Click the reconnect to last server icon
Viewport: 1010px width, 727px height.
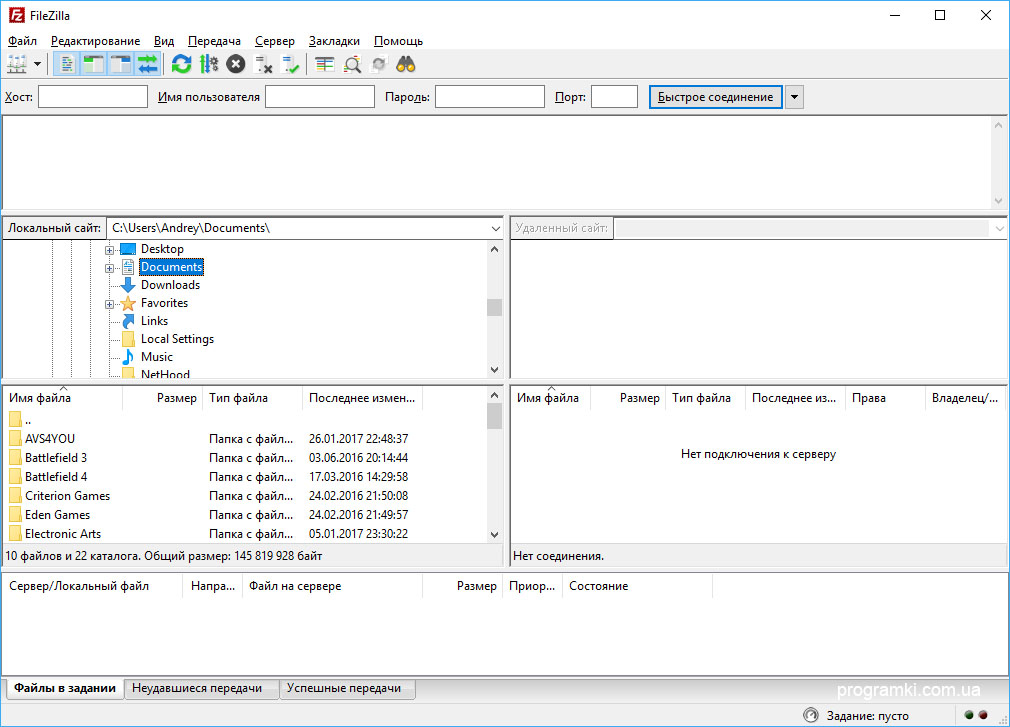pos(290,64)
